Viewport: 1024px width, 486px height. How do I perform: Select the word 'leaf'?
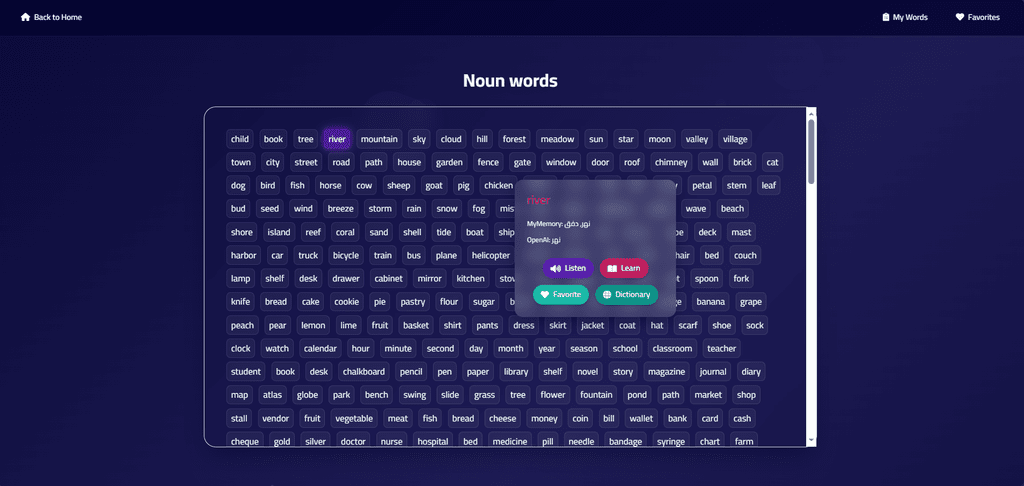769,186
